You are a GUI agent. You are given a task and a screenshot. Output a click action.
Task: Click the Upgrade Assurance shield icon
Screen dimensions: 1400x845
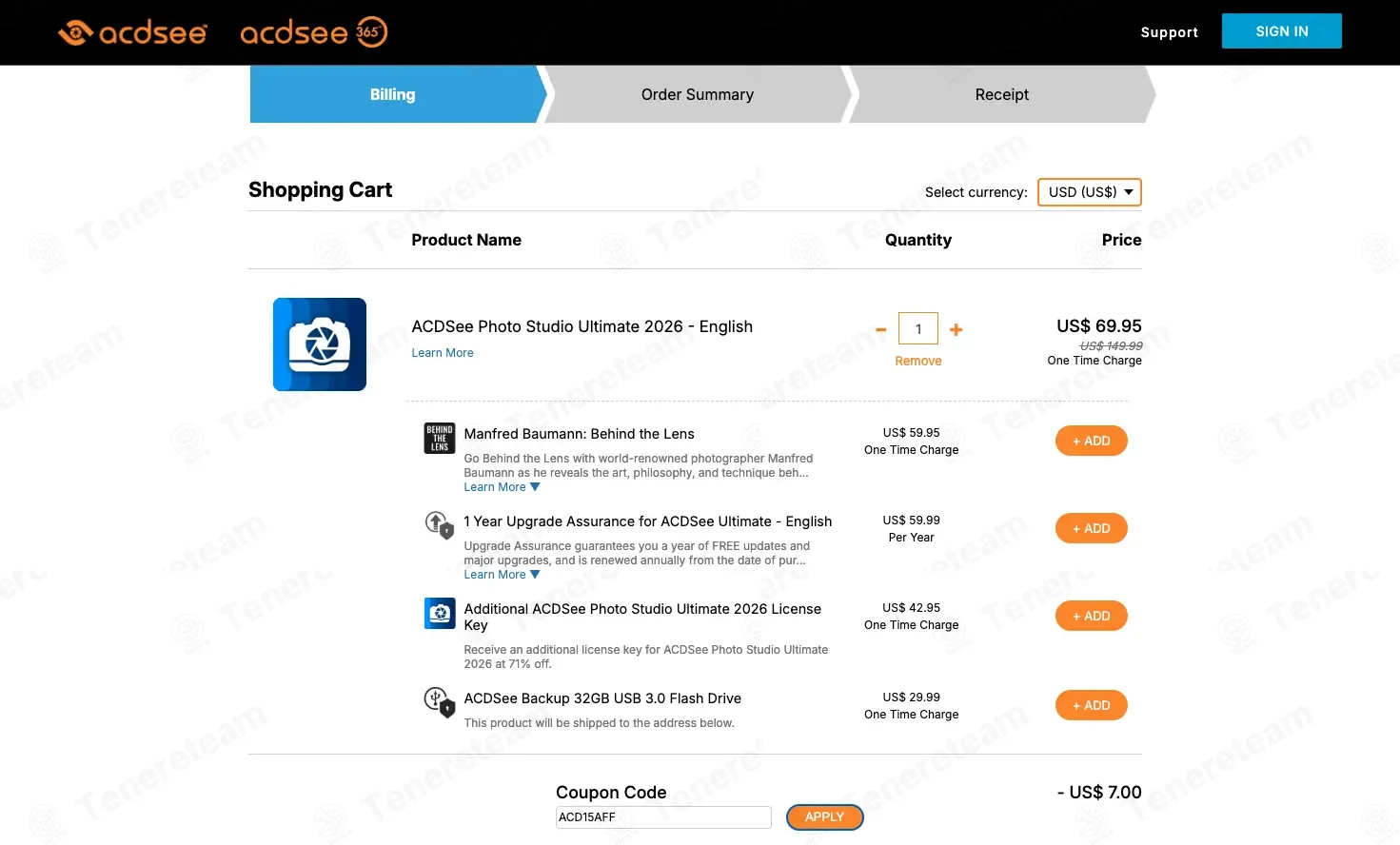[x=440, y=524]
